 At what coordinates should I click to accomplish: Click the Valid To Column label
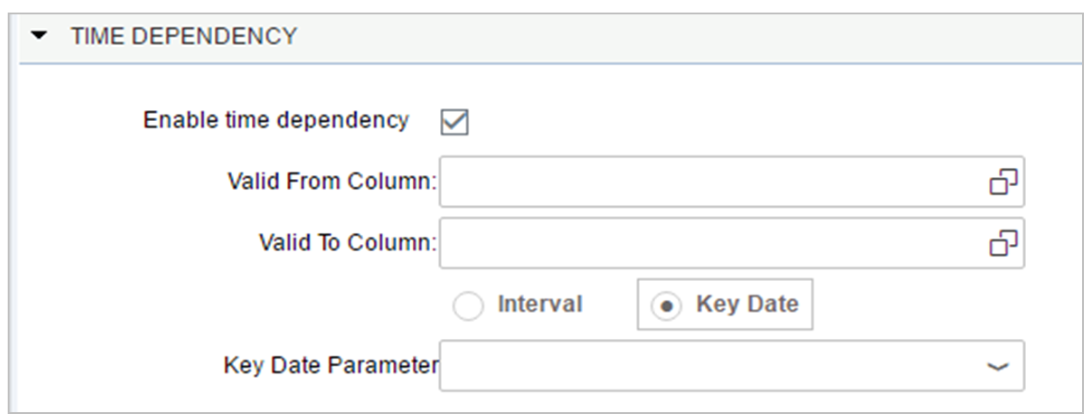(347, 243)
